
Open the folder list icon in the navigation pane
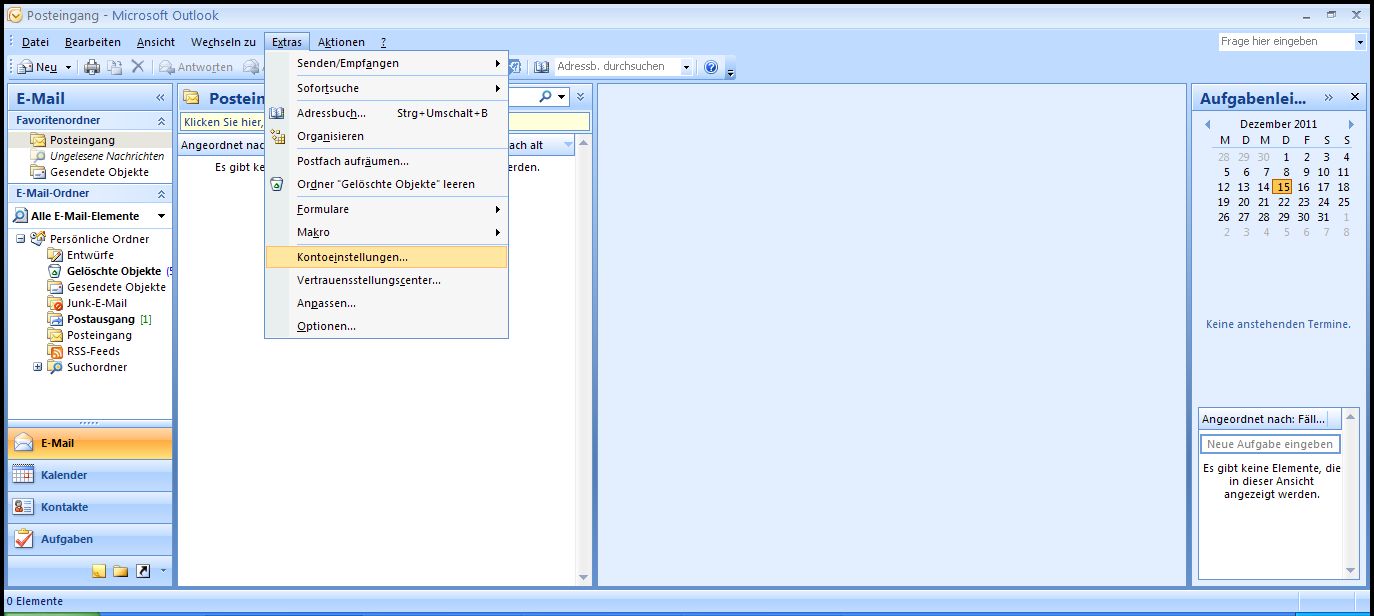(x=120, y=571)
